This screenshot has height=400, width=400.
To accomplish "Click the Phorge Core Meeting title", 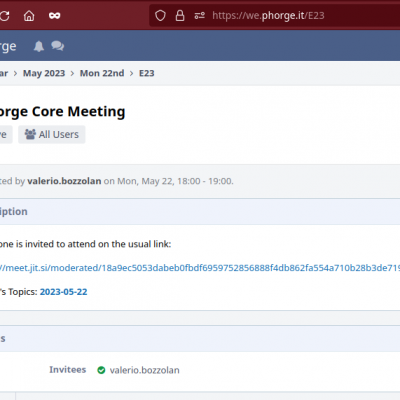I will [62, 112].
